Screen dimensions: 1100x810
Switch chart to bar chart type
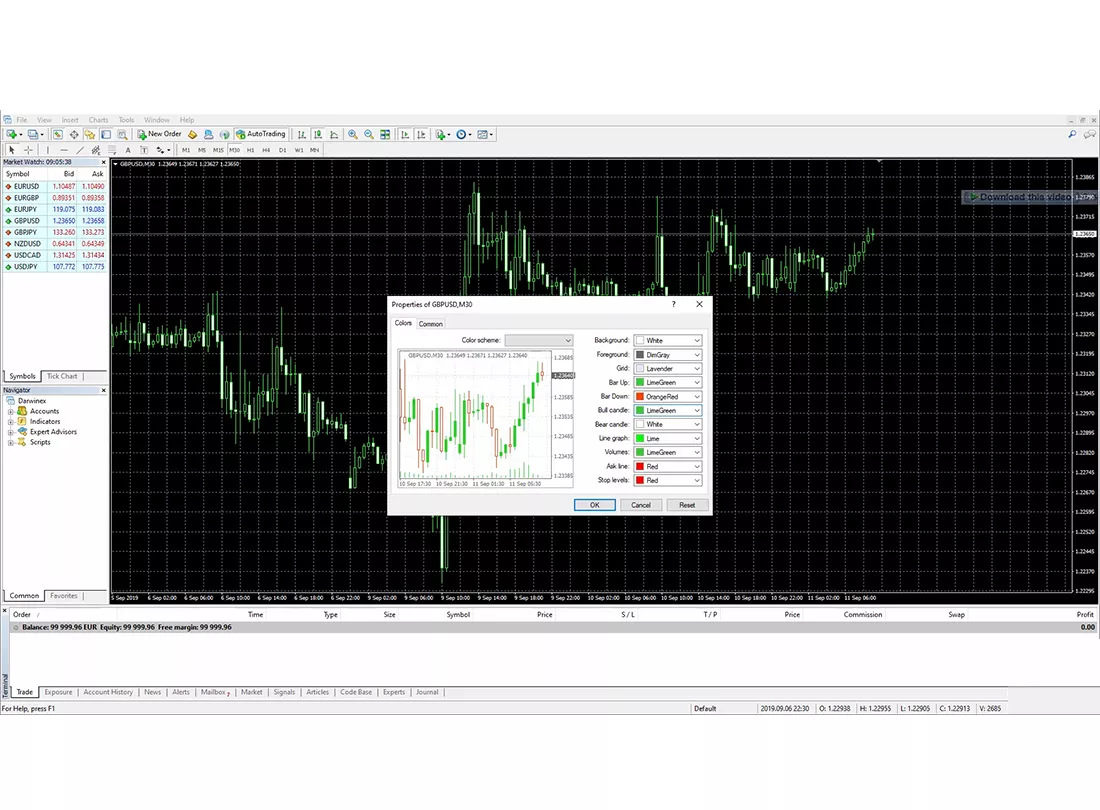(302, 135)
